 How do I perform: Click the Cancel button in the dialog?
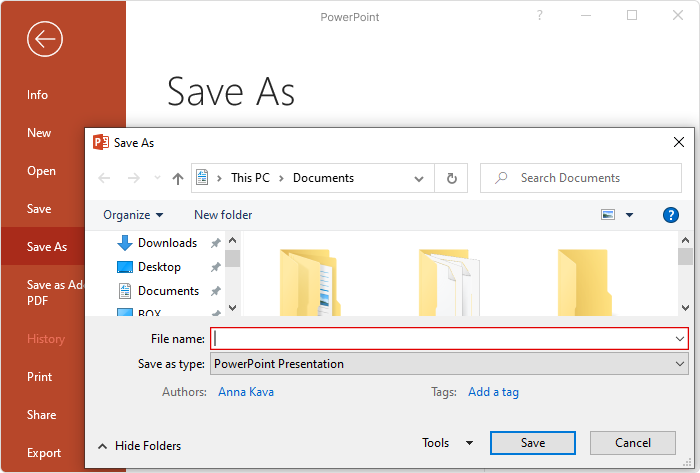click(x=633, y=443)
